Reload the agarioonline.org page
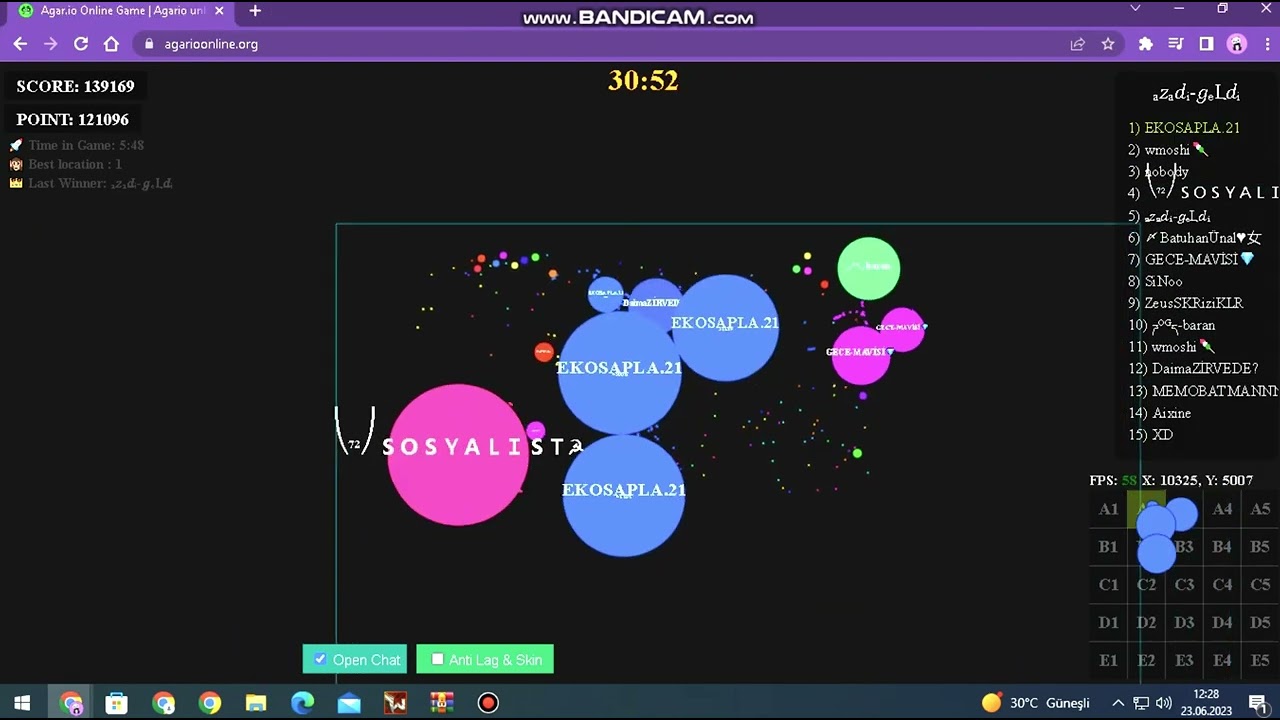 click(81, 44)
